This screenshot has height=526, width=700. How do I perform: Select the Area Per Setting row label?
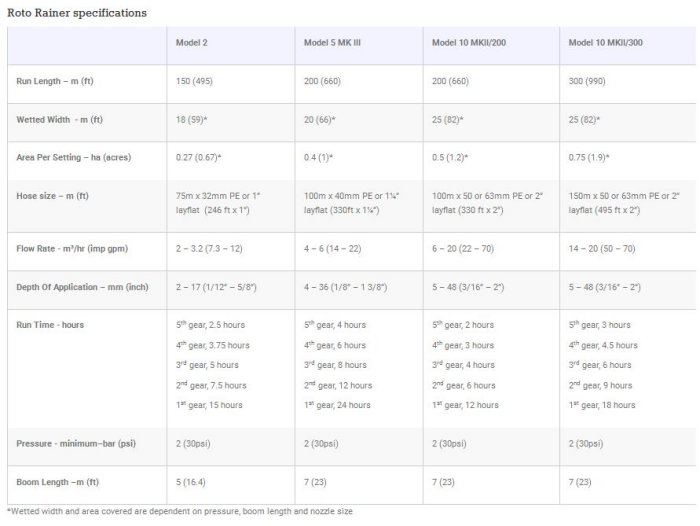pos(74,158)
